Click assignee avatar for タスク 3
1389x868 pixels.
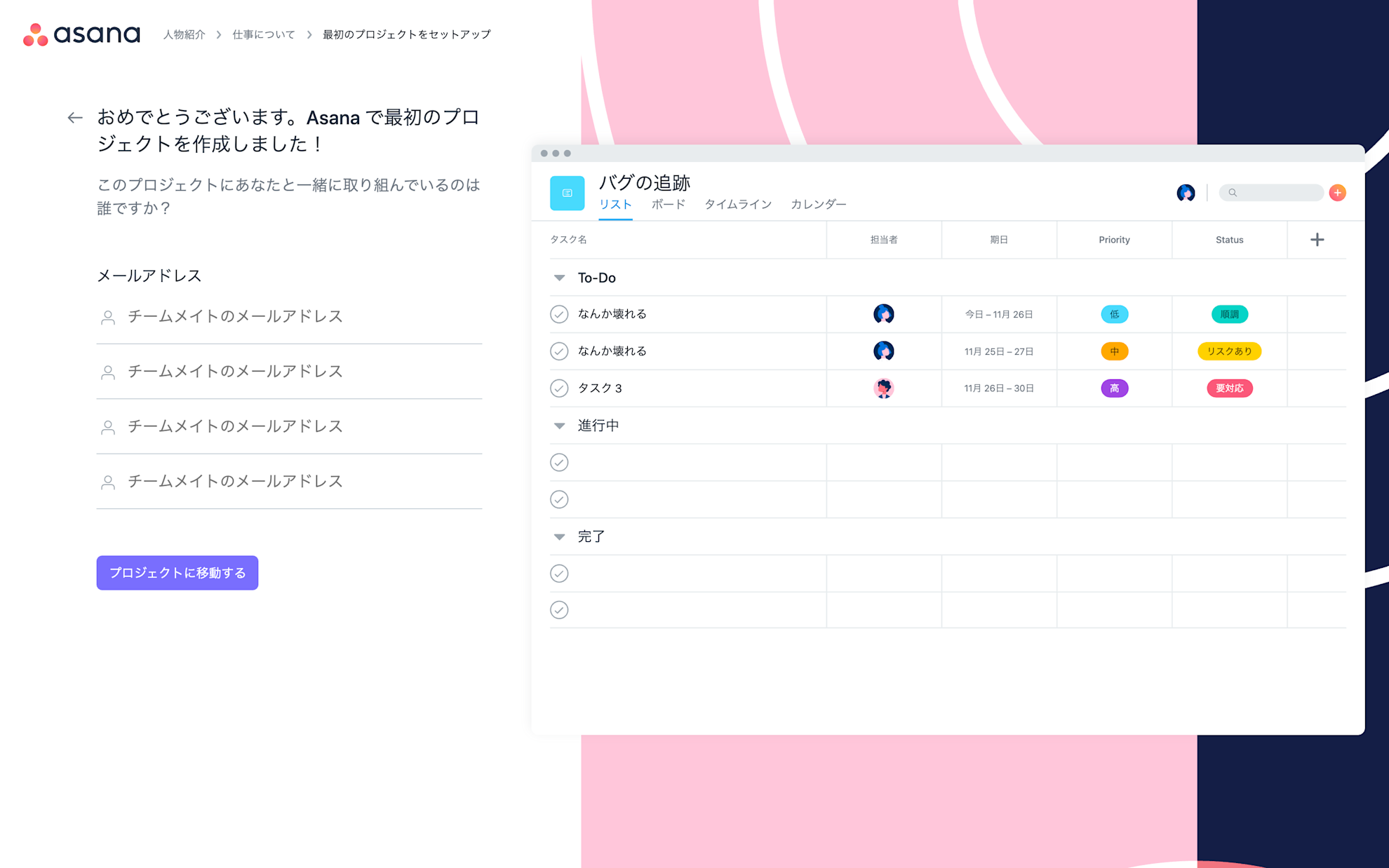(884, 388)
